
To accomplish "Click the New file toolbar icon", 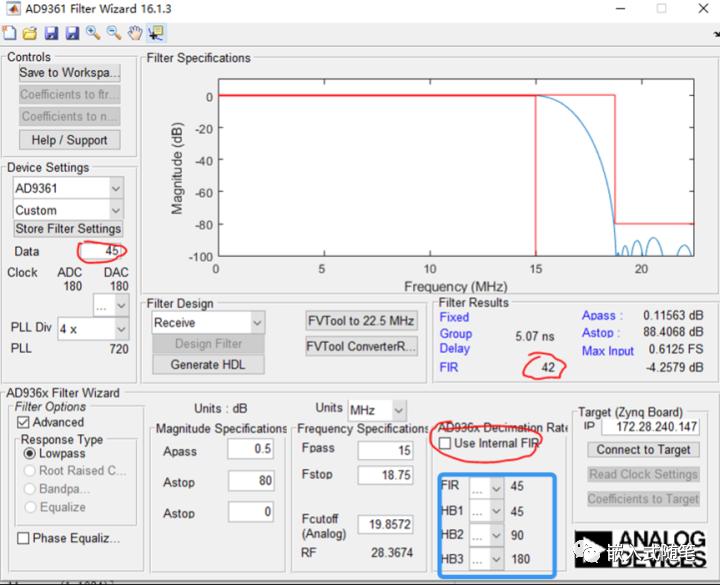I will click(9, 33).
